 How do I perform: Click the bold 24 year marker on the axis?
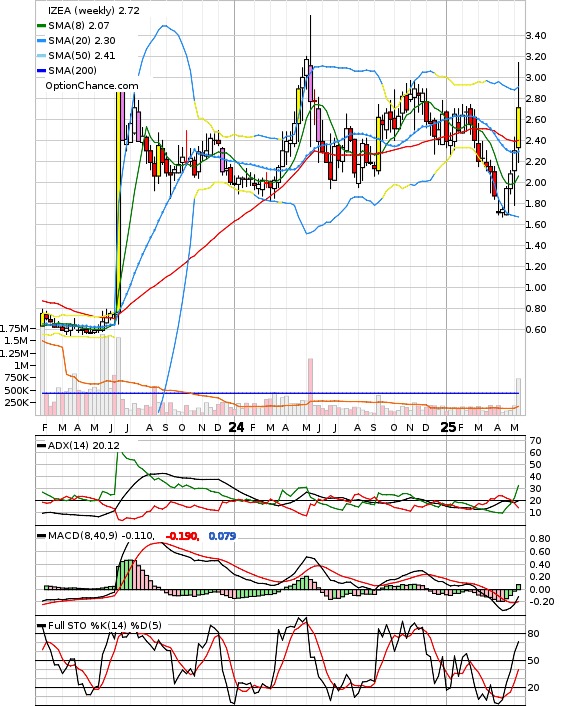[x=236, y=427]
